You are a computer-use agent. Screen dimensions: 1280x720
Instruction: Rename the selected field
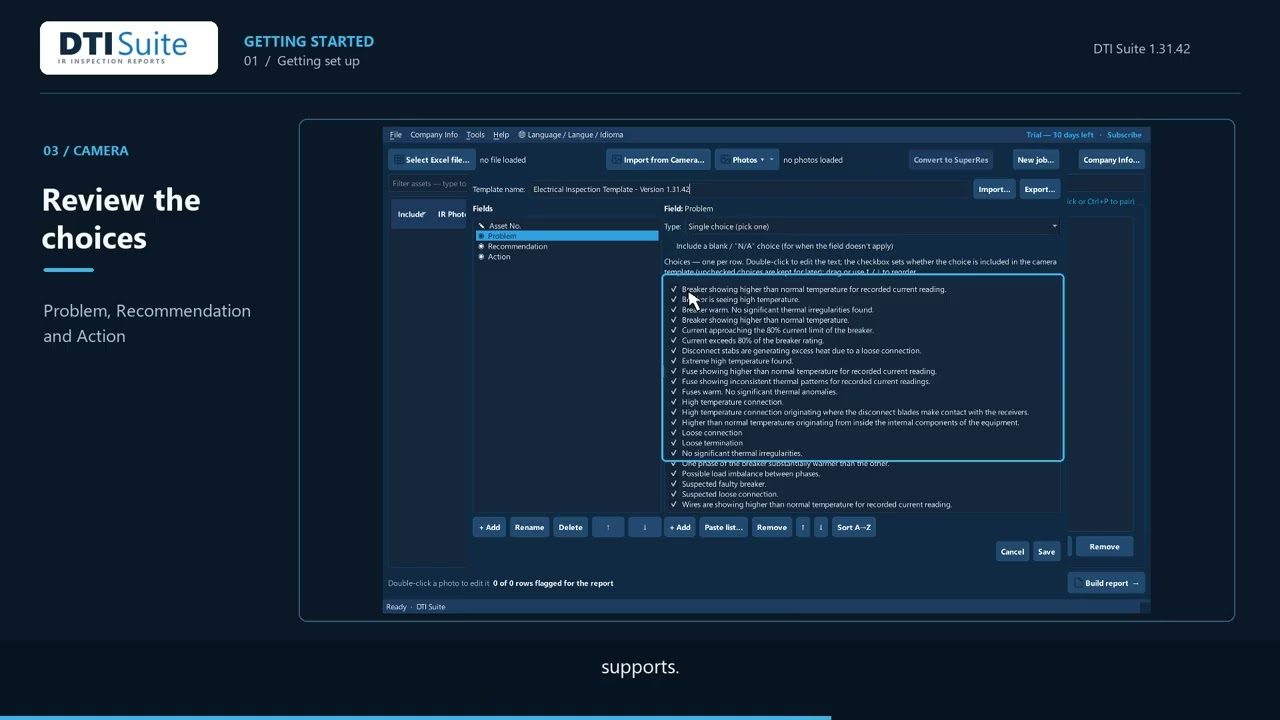click(529, 527)
